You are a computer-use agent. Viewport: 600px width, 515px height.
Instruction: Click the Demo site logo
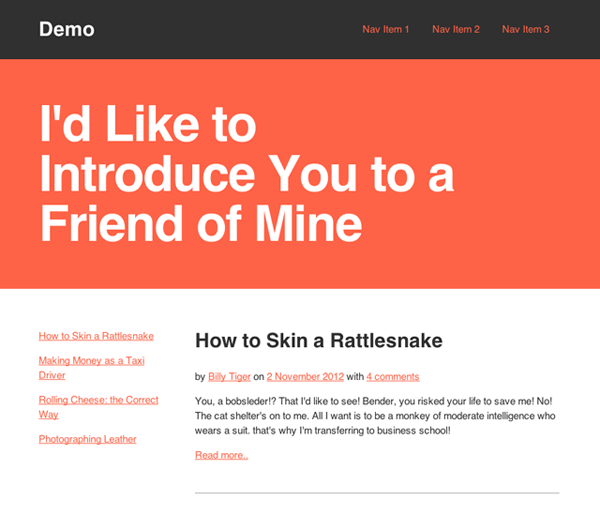(x=67, y=29)
